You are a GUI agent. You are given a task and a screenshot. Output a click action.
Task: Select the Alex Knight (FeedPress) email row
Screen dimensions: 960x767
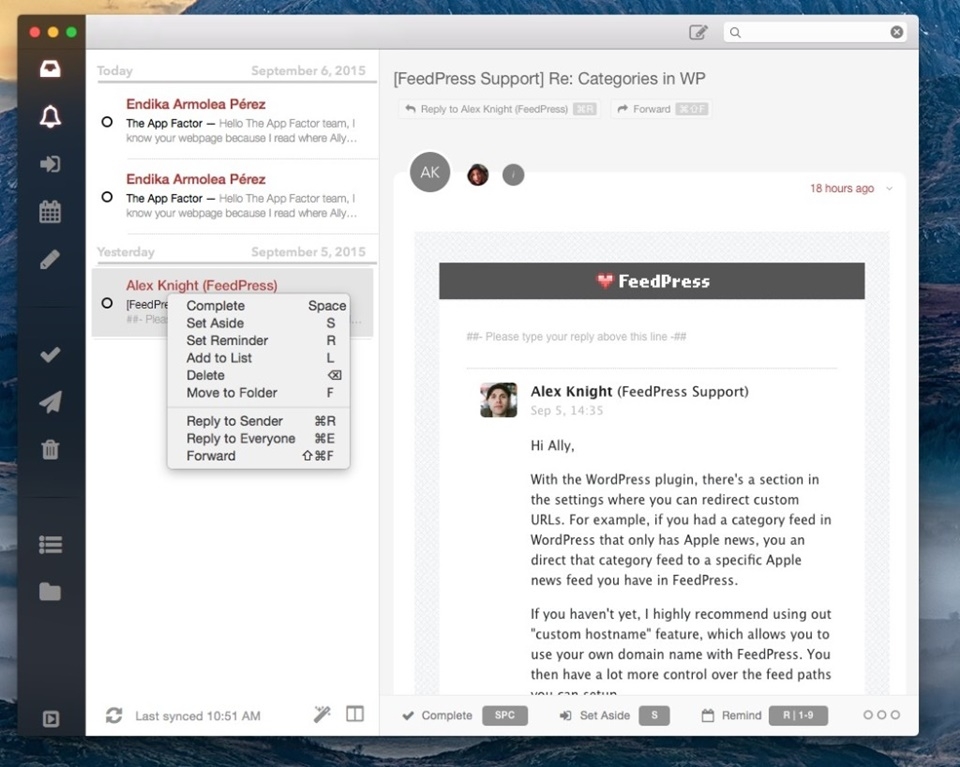[x=233, y=302]
